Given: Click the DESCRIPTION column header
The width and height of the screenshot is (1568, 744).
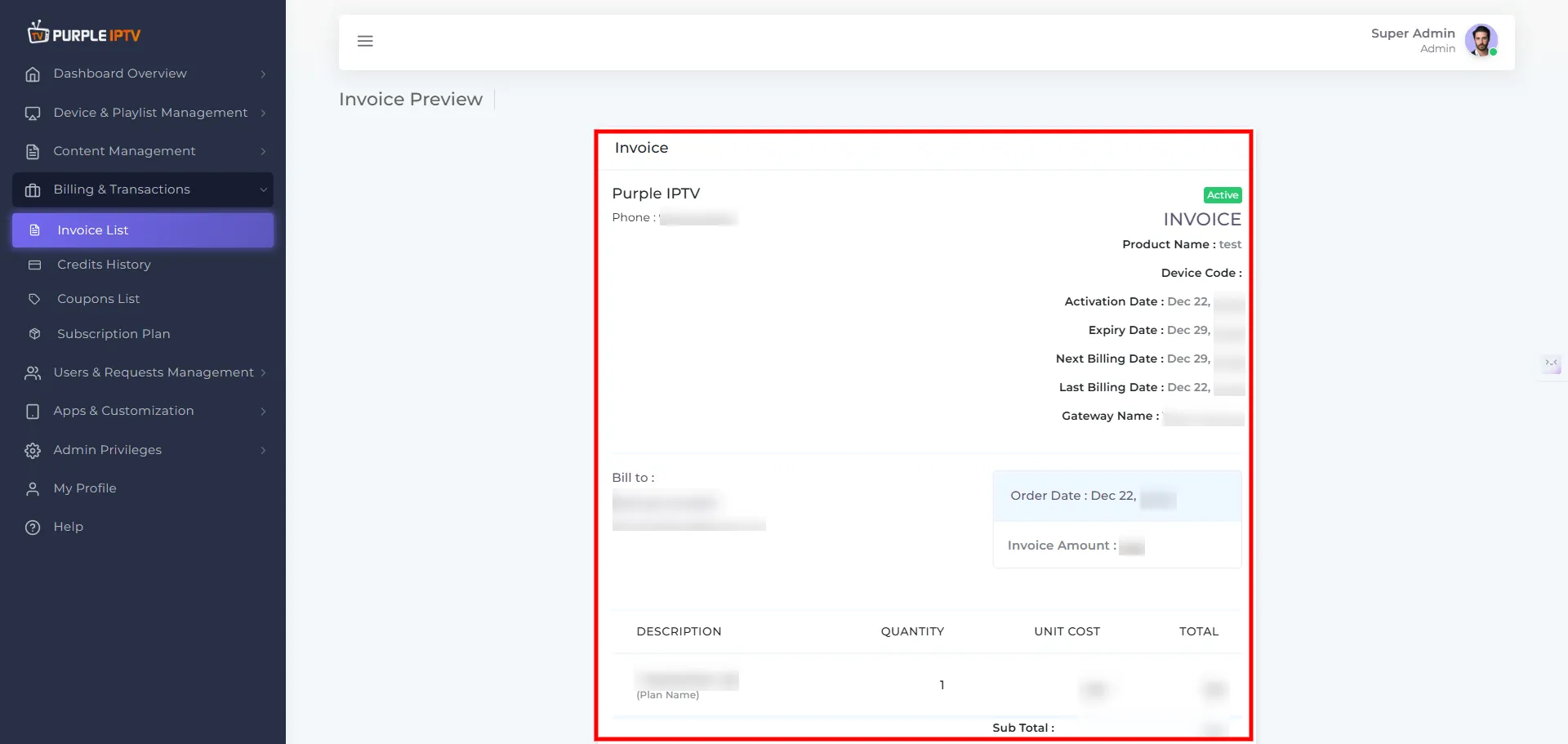Looking at the screenshot, I should (x=679, y=631).
